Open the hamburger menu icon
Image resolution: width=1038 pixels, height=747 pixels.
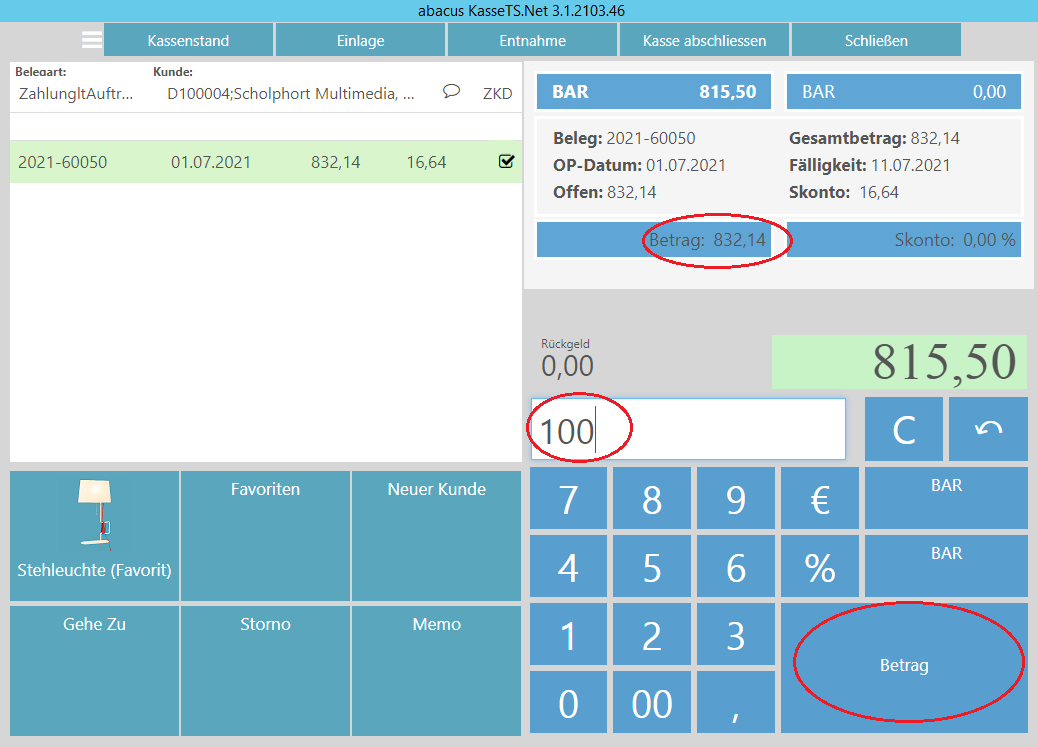point(92,40)
